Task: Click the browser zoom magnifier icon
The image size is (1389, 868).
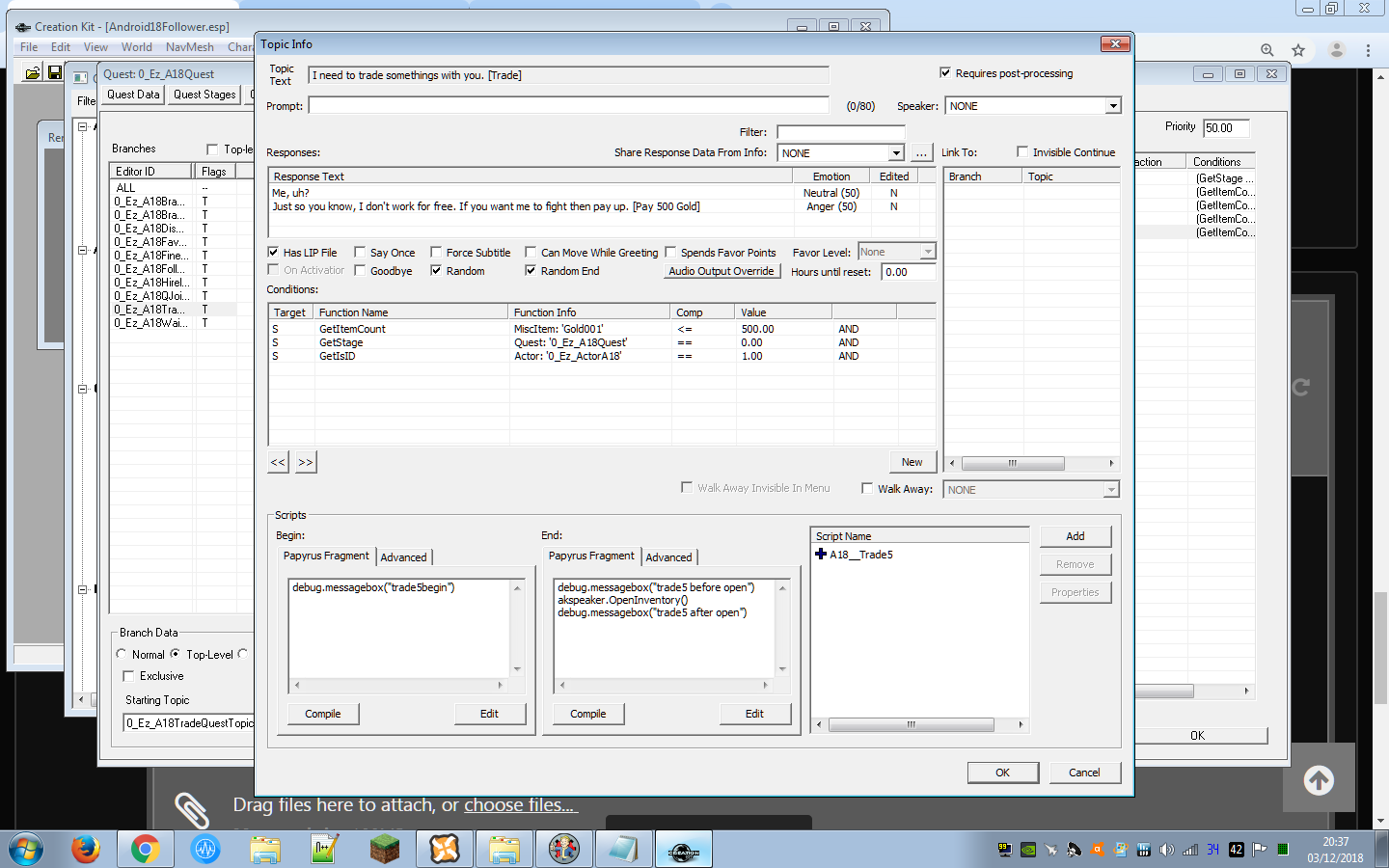Action: (1266, 50)
